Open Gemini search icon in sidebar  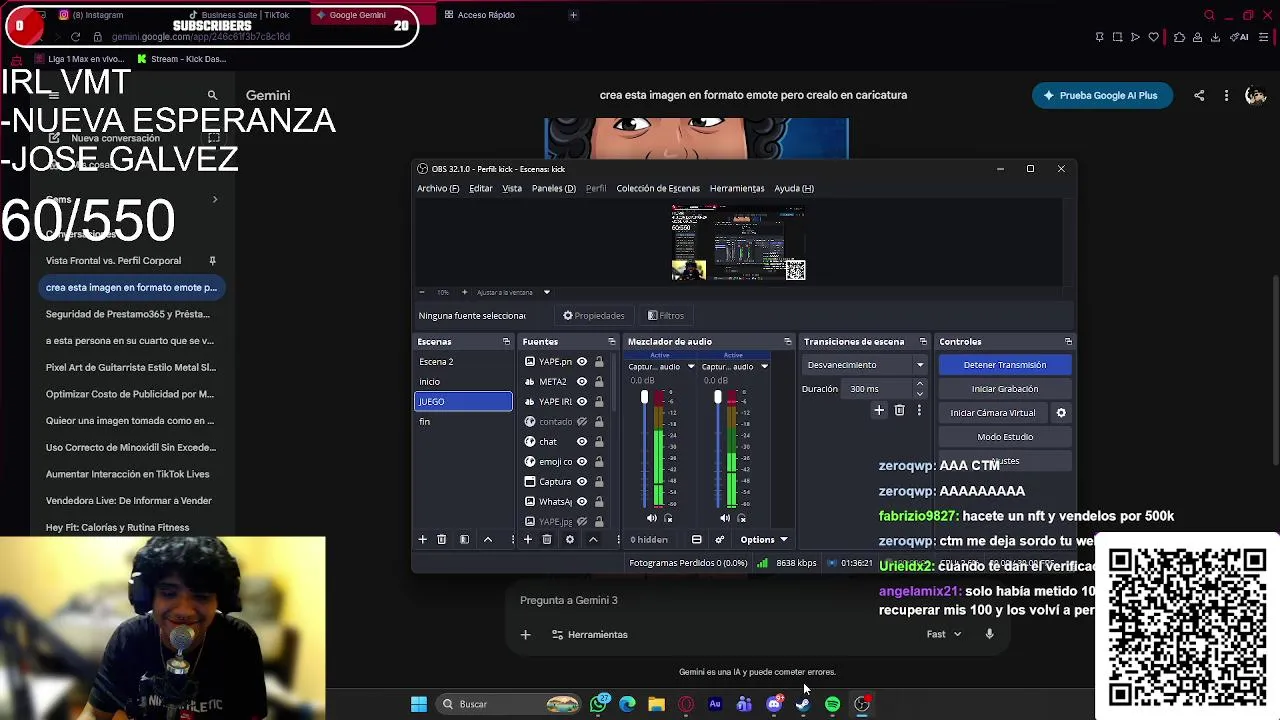(x=212, y=96)
